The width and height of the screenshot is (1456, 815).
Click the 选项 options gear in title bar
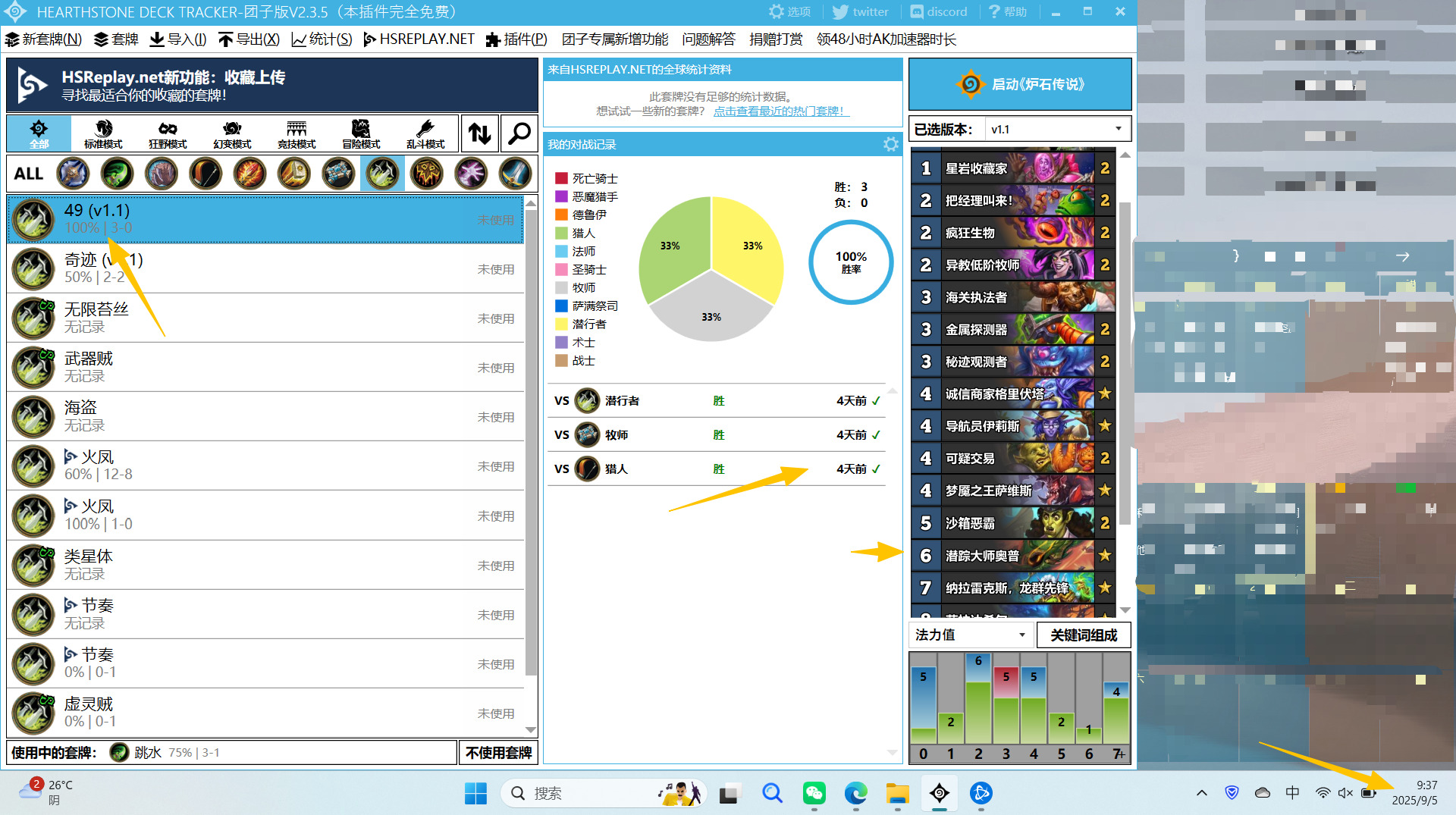(x=789, y=12)
